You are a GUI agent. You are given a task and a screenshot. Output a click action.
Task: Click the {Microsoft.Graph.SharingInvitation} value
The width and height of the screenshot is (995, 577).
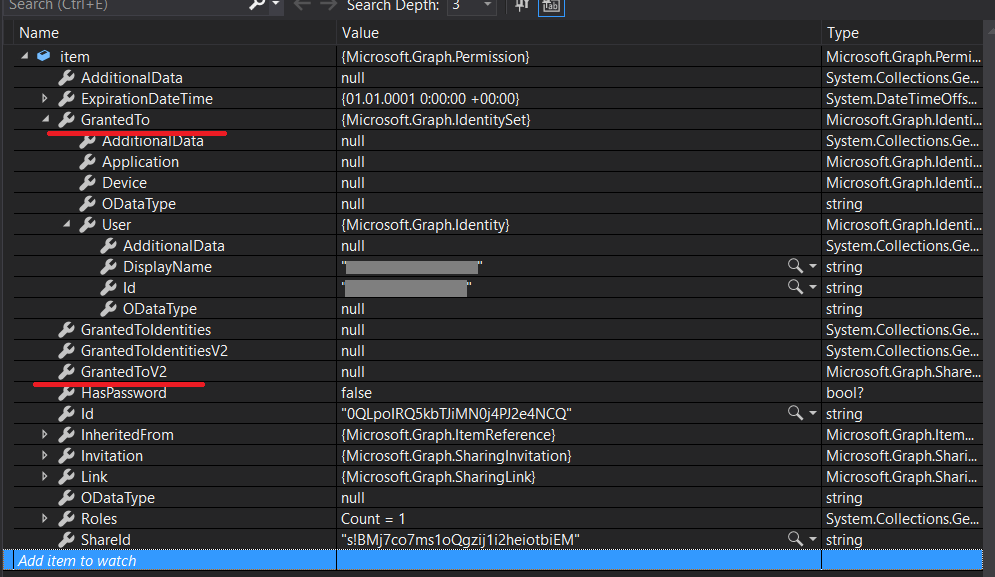[x=456, y=455]
